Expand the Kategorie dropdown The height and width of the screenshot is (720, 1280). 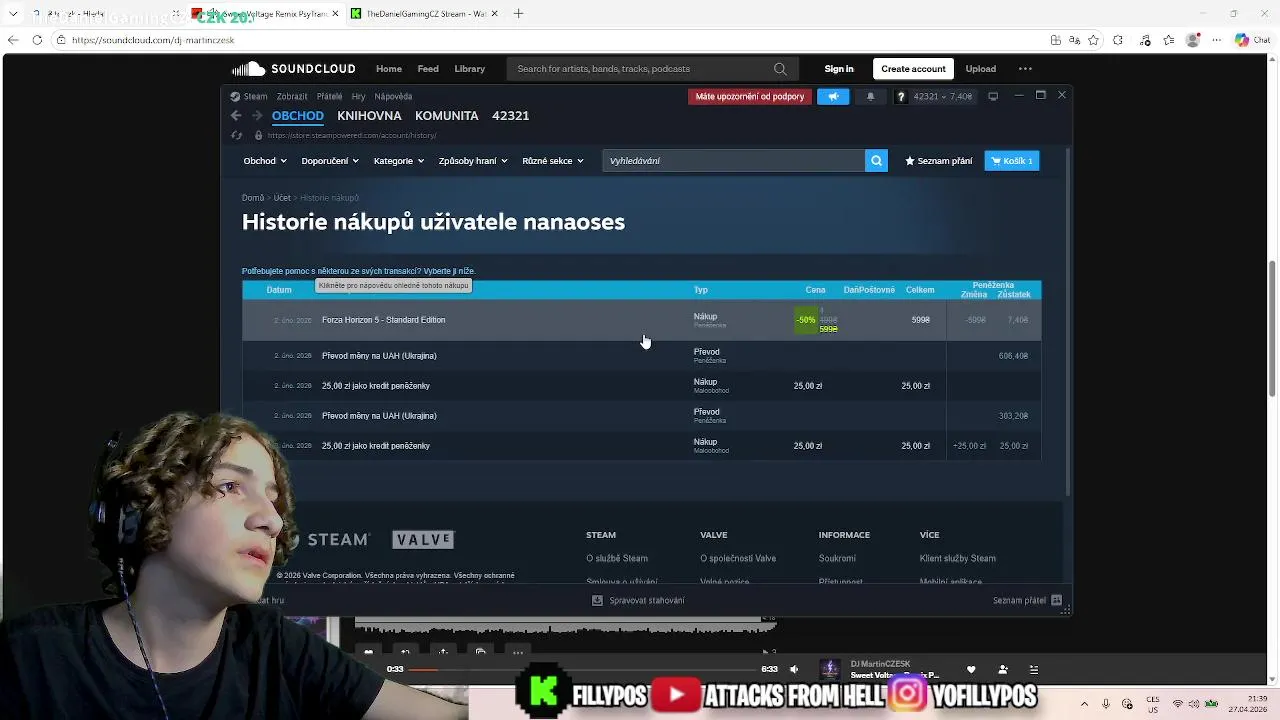point(399,160)
